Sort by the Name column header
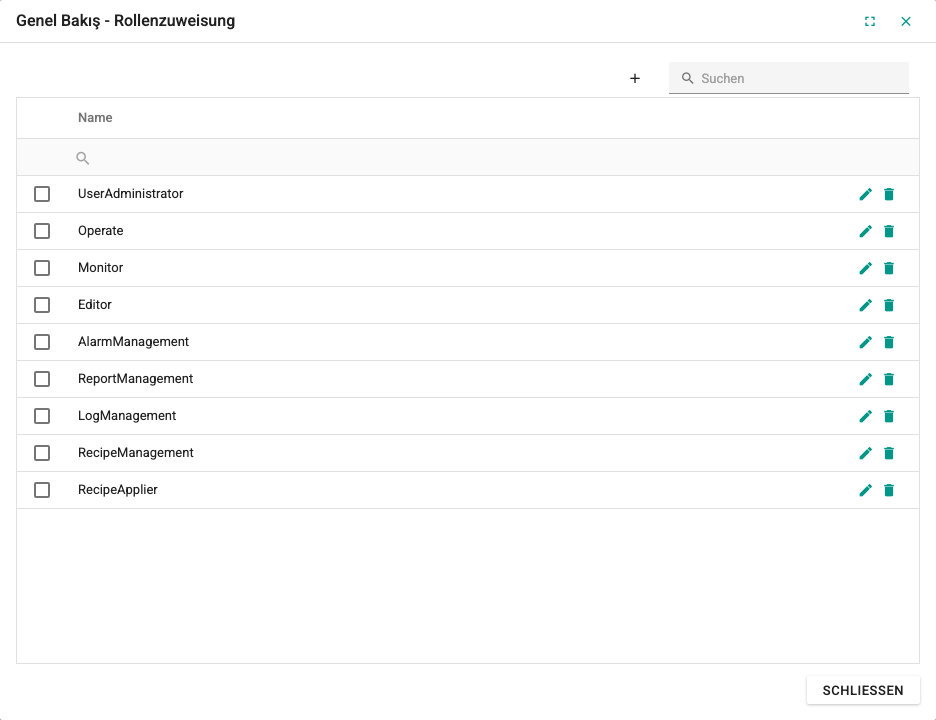Screen dimensions: 936x720 click(95, 118)
